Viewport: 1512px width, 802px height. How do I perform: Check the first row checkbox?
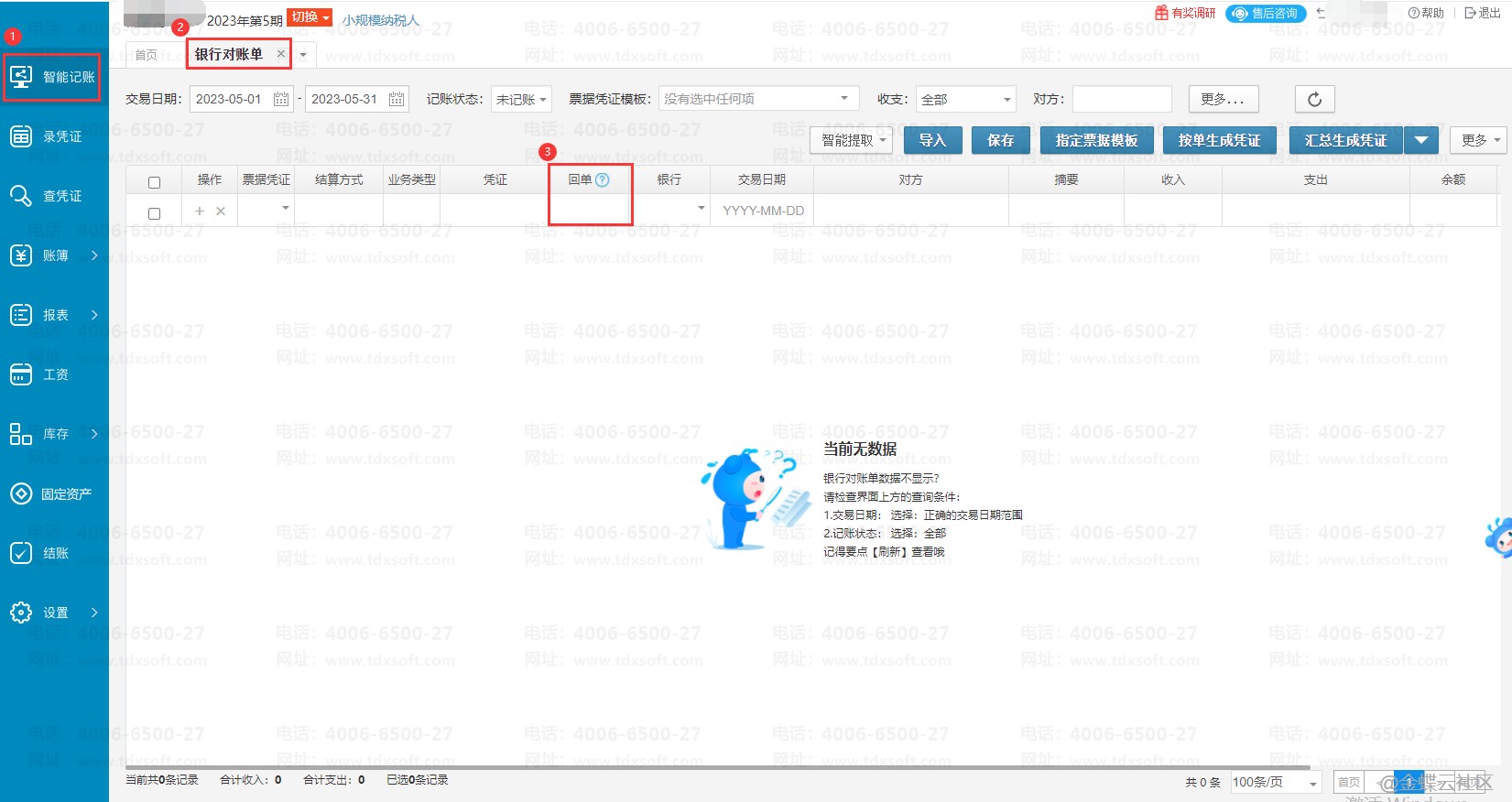154,213
